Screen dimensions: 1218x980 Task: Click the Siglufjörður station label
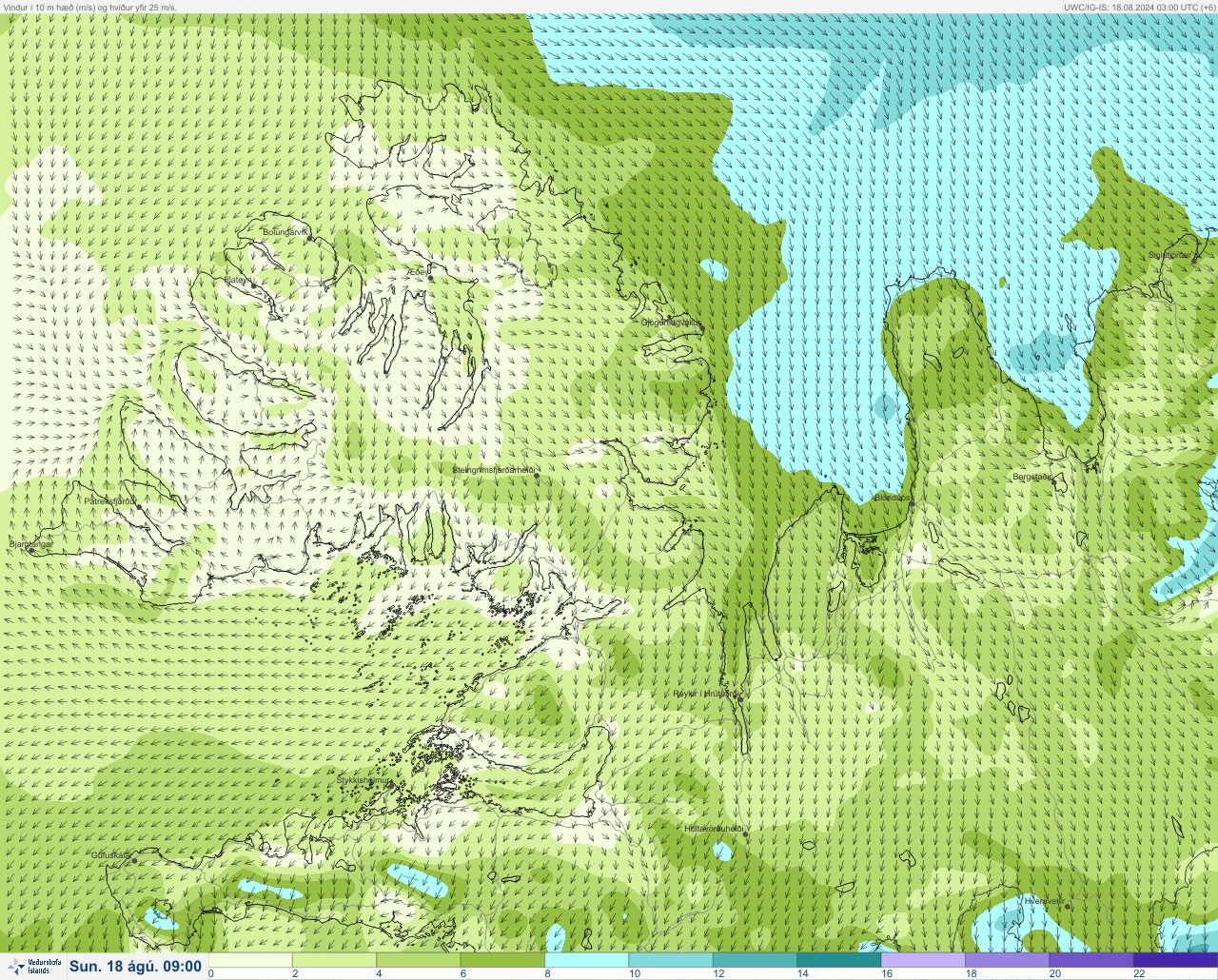click(1169, 254)
